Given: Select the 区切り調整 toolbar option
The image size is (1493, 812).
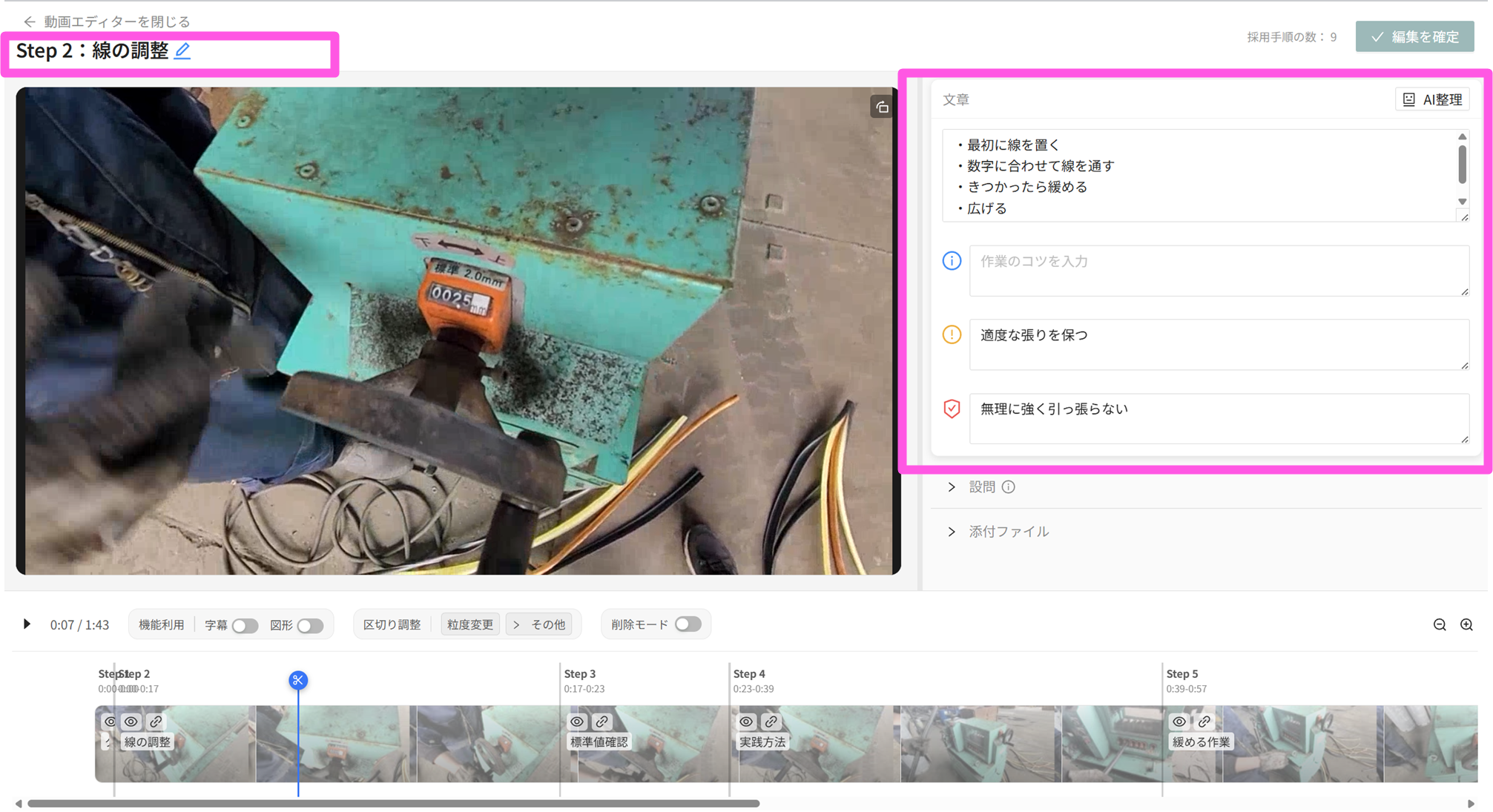Looking at the screenshot, I should click(392, 624).
